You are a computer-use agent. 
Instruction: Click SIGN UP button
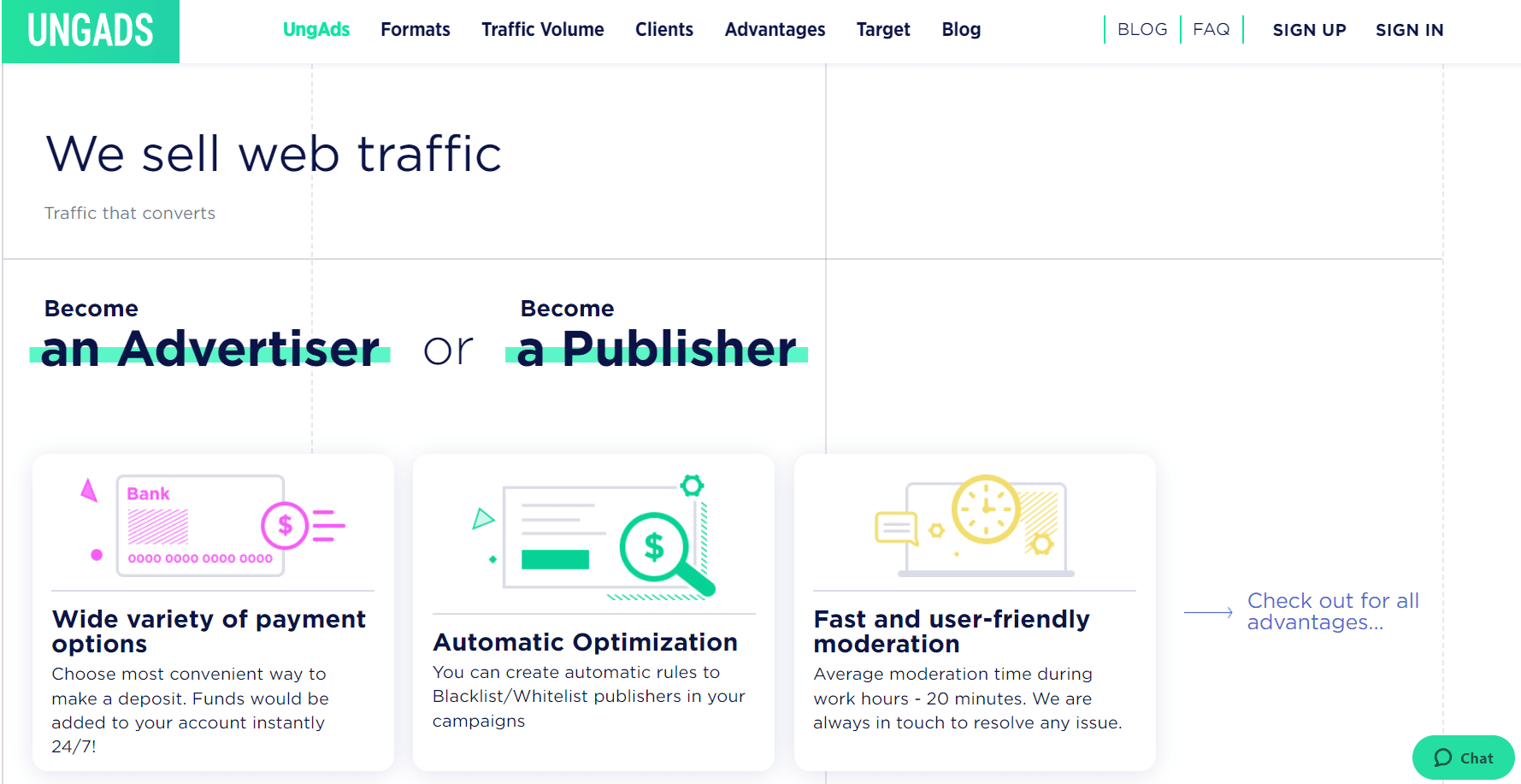pyautogui.click(x=1309, y=30)
